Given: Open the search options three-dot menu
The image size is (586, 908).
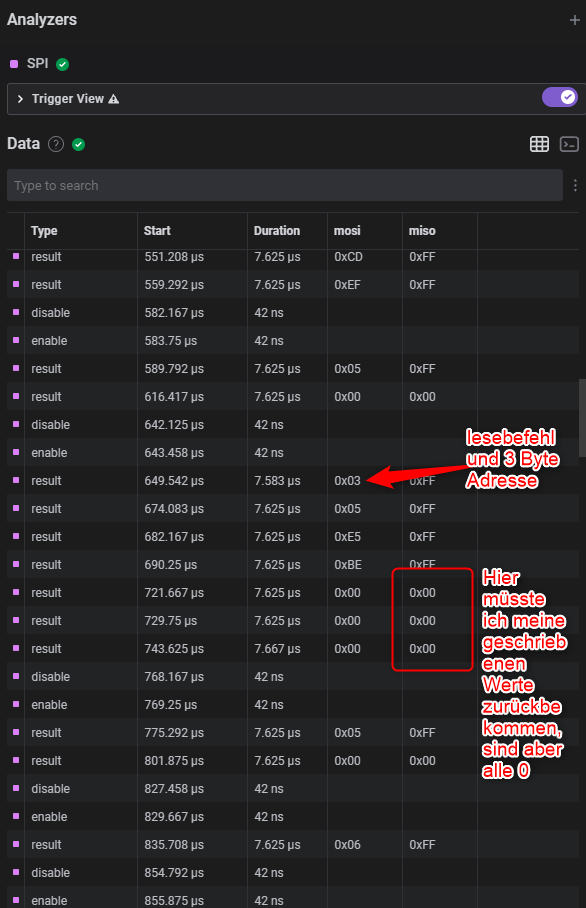Looking at the screenshot, I should (x=575, y=185).
